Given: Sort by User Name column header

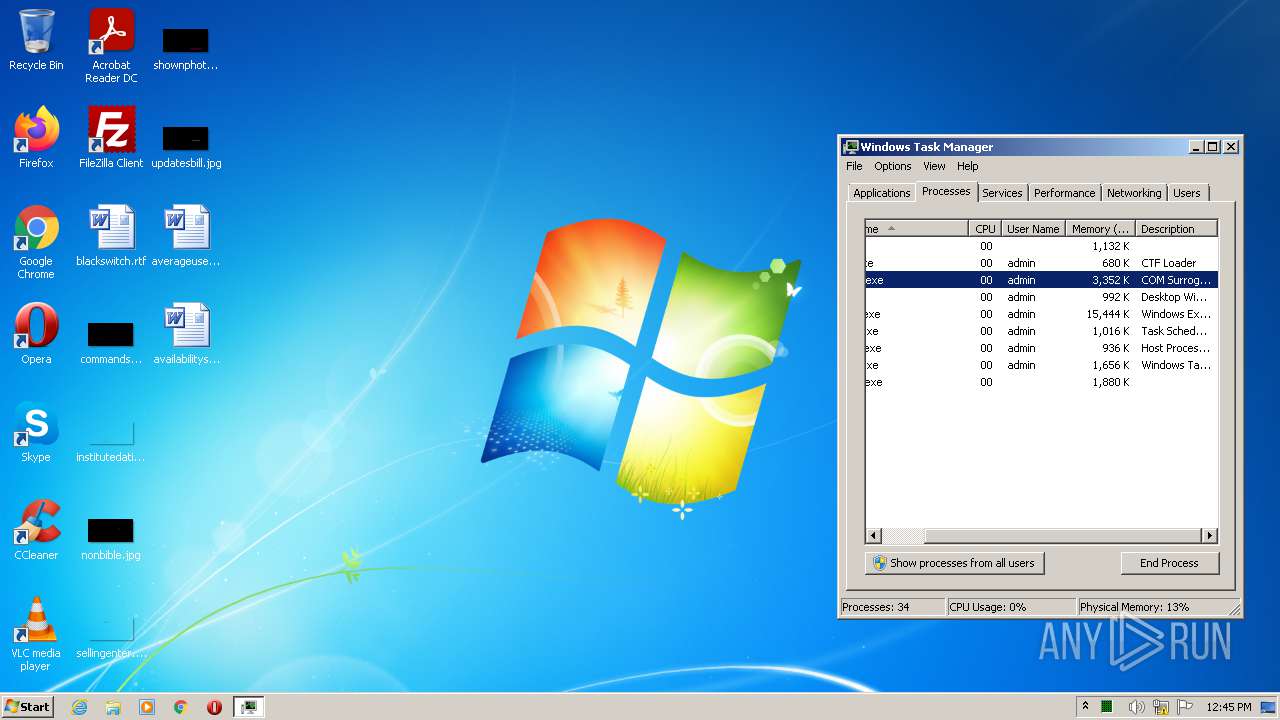Looking at the screenshot, I should (x=1033, y=229).
